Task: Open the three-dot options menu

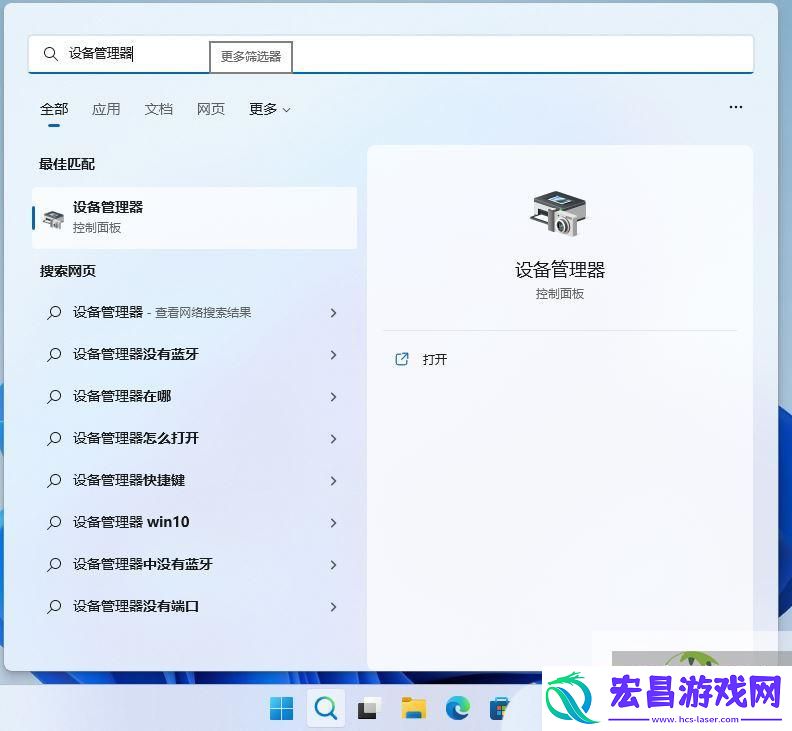Action: [x=736, y=107]
